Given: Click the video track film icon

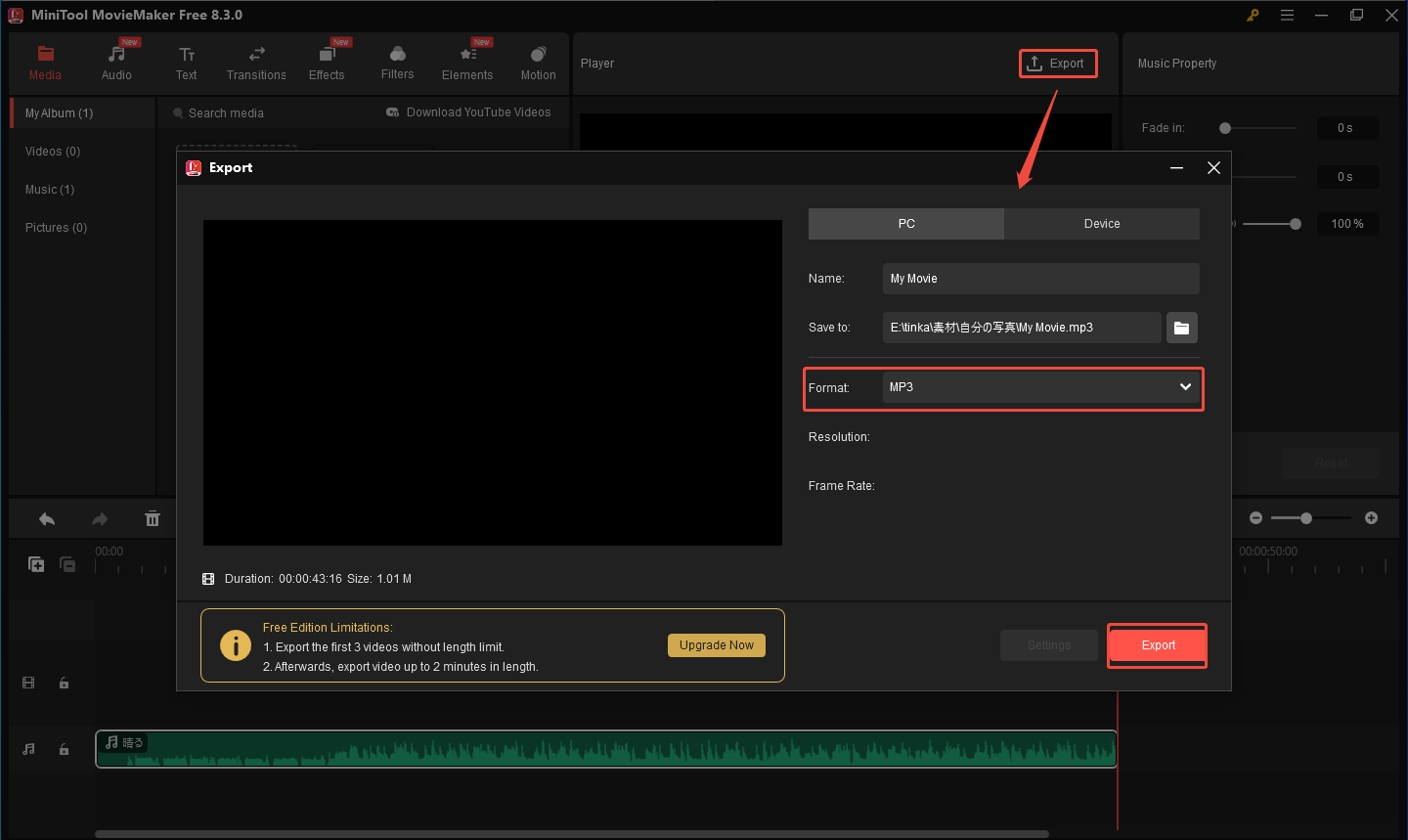Looking at the screenshot, I should pos(28,683).
